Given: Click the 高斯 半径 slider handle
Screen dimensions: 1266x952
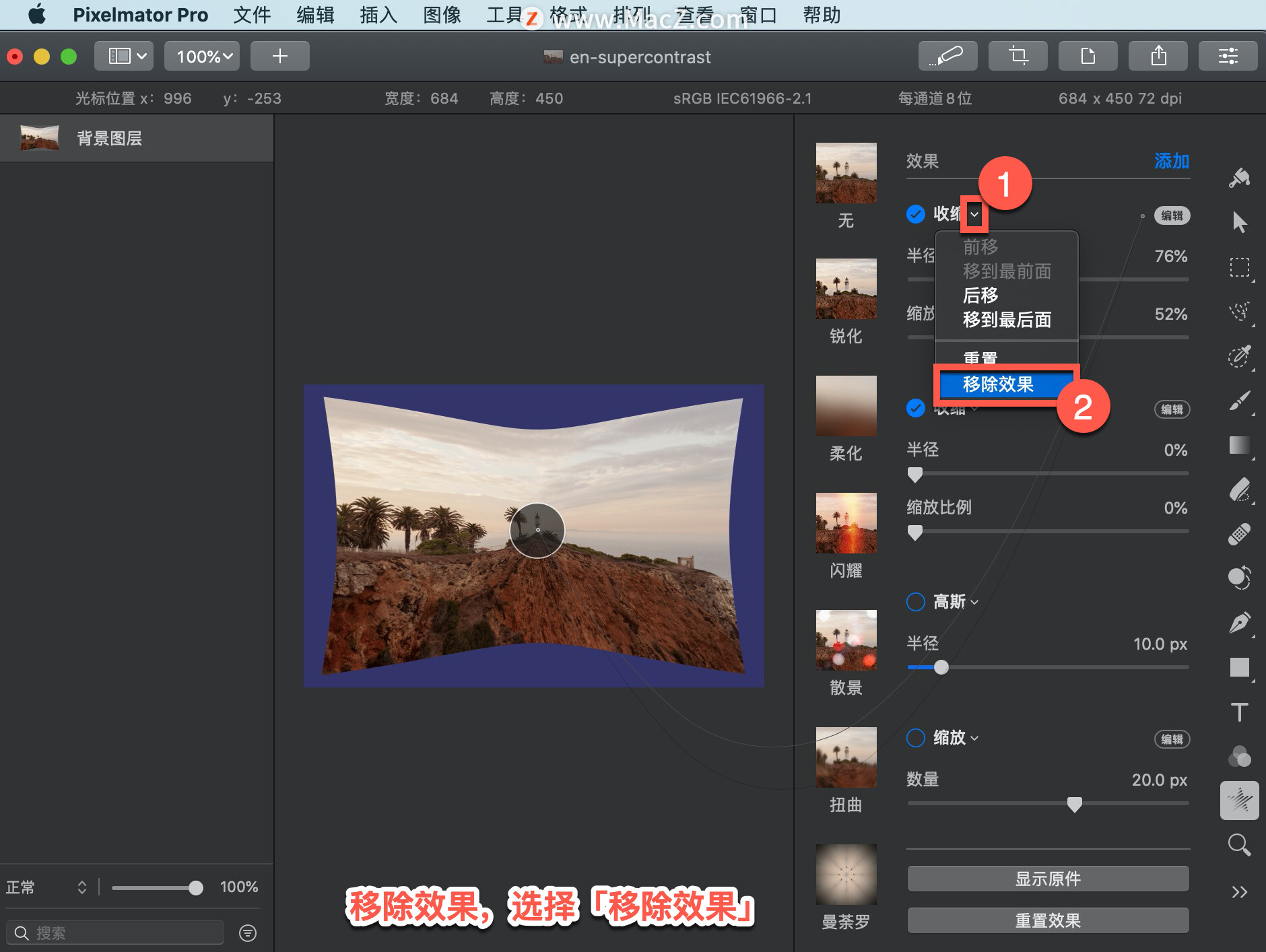Looking at the screenshot, I should point(941,667).
